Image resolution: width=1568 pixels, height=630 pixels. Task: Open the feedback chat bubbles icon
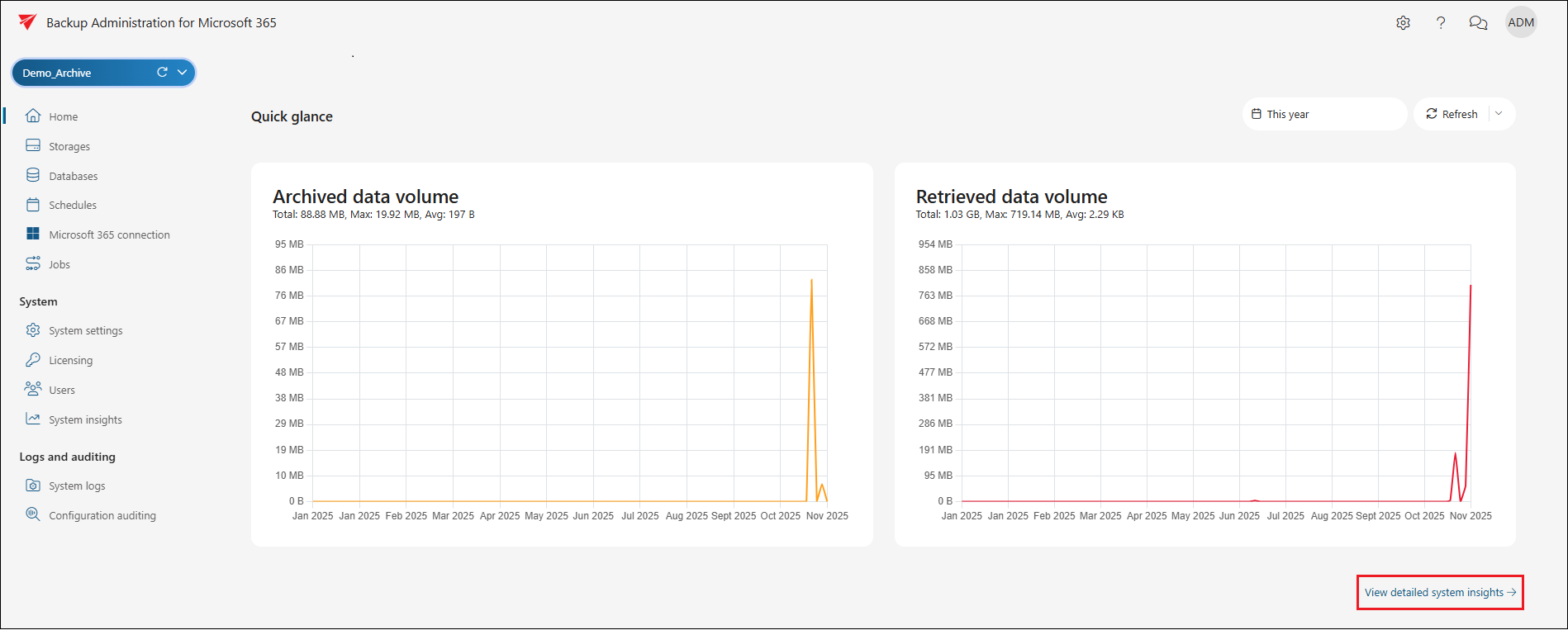pyautogui.click(x=1478, y=23)
